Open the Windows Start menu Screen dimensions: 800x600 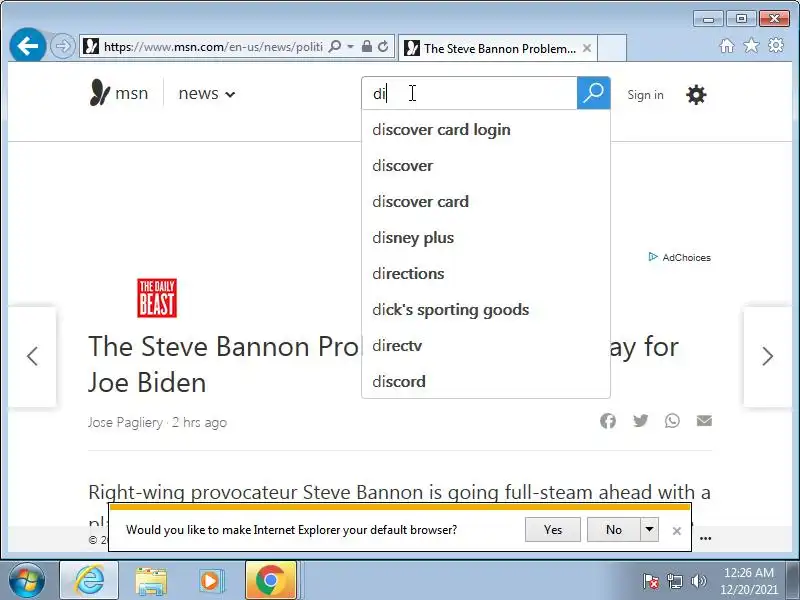coord(27,581)
